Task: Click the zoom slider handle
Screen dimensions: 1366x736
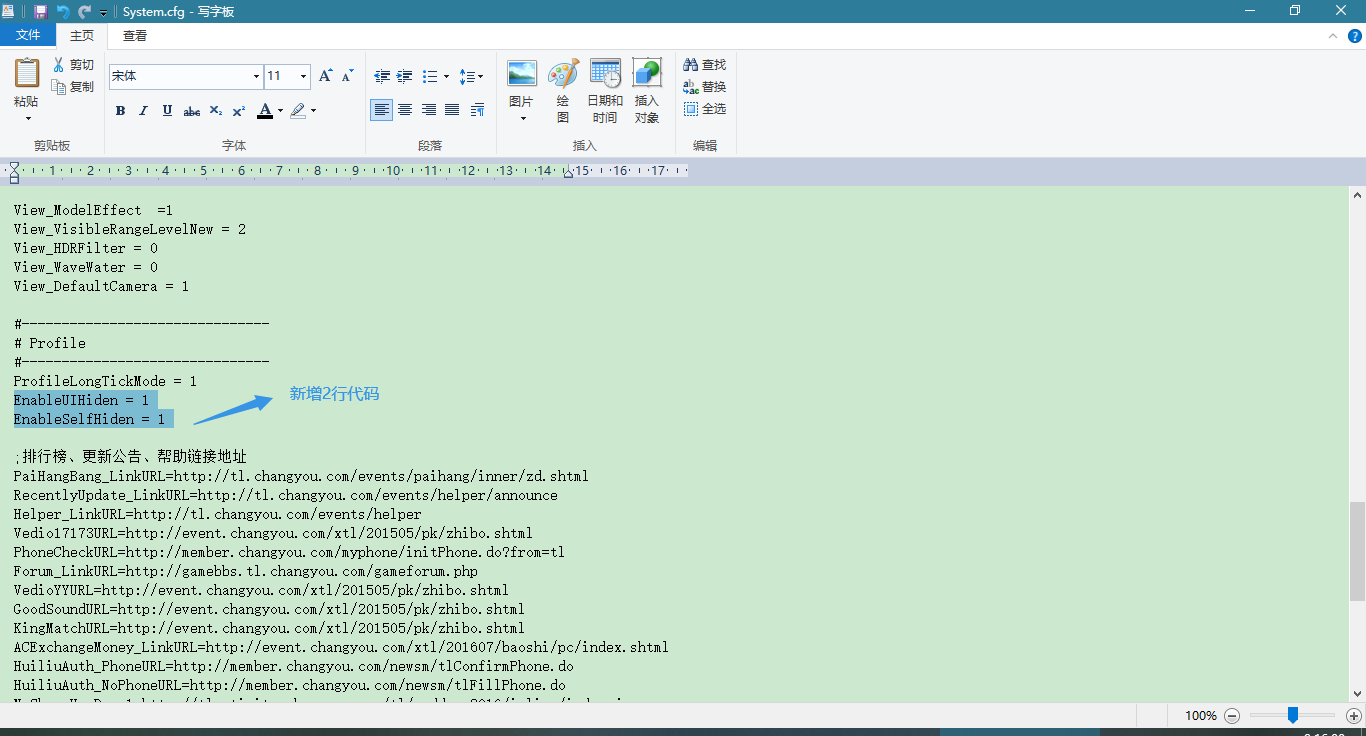Action: [x=1293, y=715]
